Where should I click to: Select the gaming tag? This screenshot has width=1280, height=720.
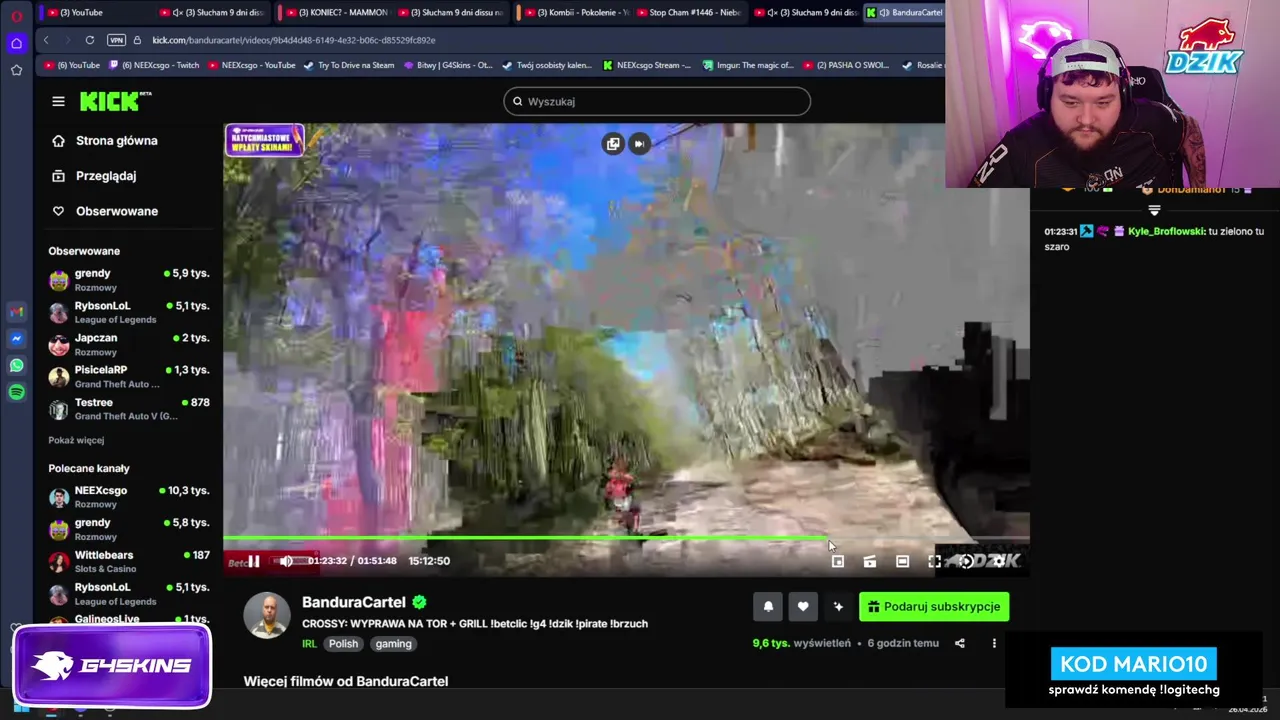pyautogui.click(x=393, y=644)
